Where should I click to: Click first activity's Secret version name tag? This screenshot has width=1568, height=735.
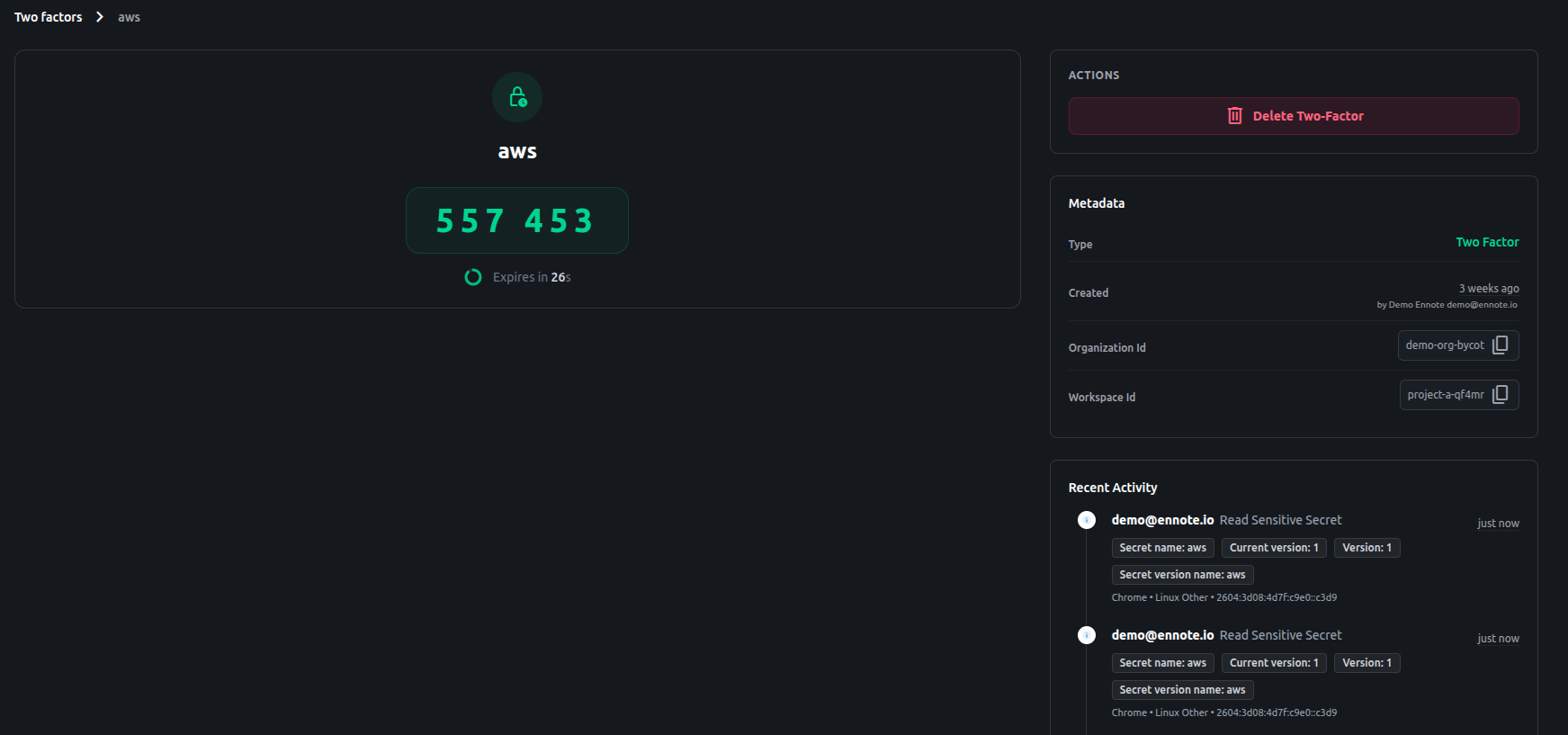pyautogui.click(x=1183, y=575)
